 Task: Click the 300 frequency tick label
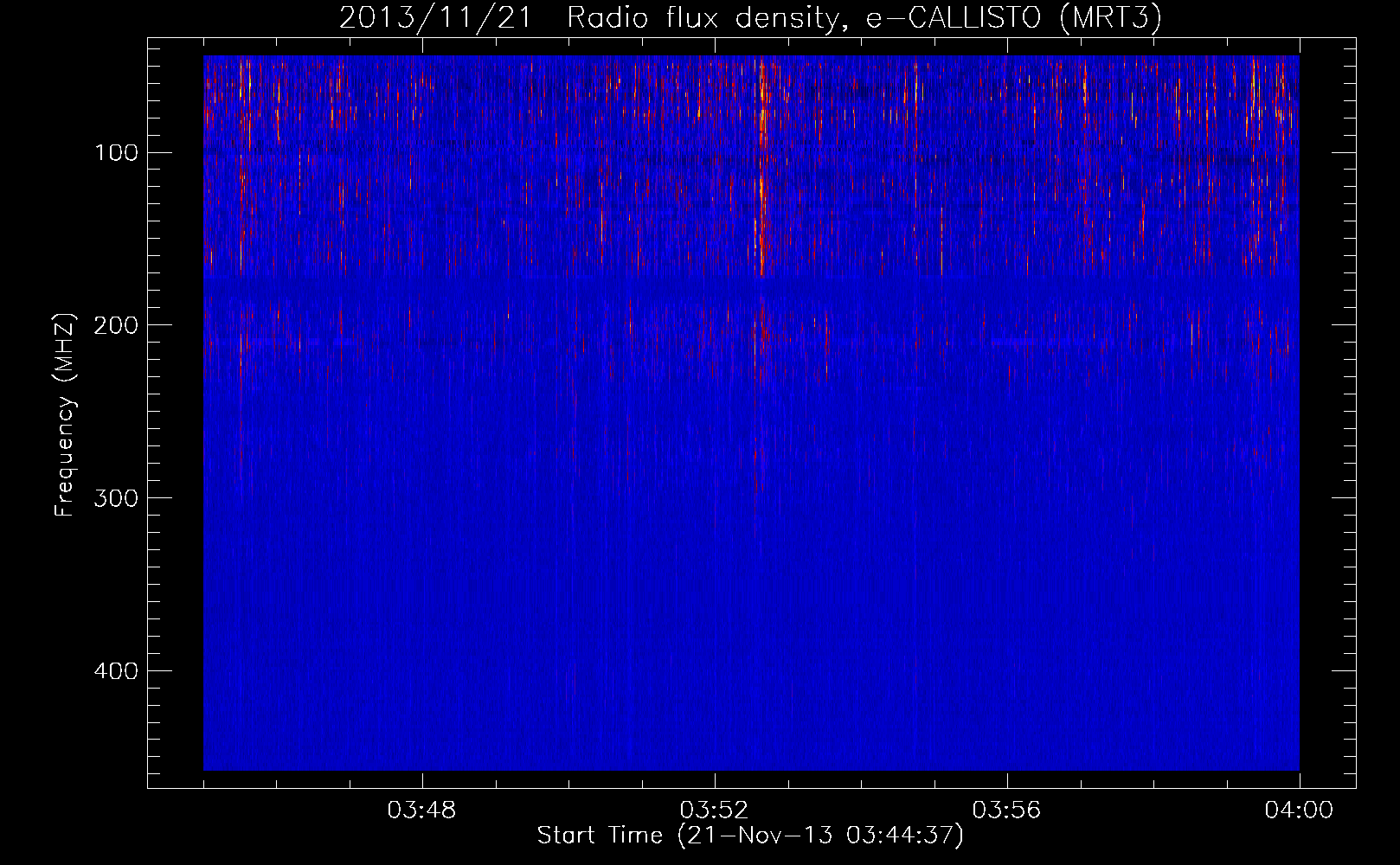pyautogui.click(x=116, y=498)
